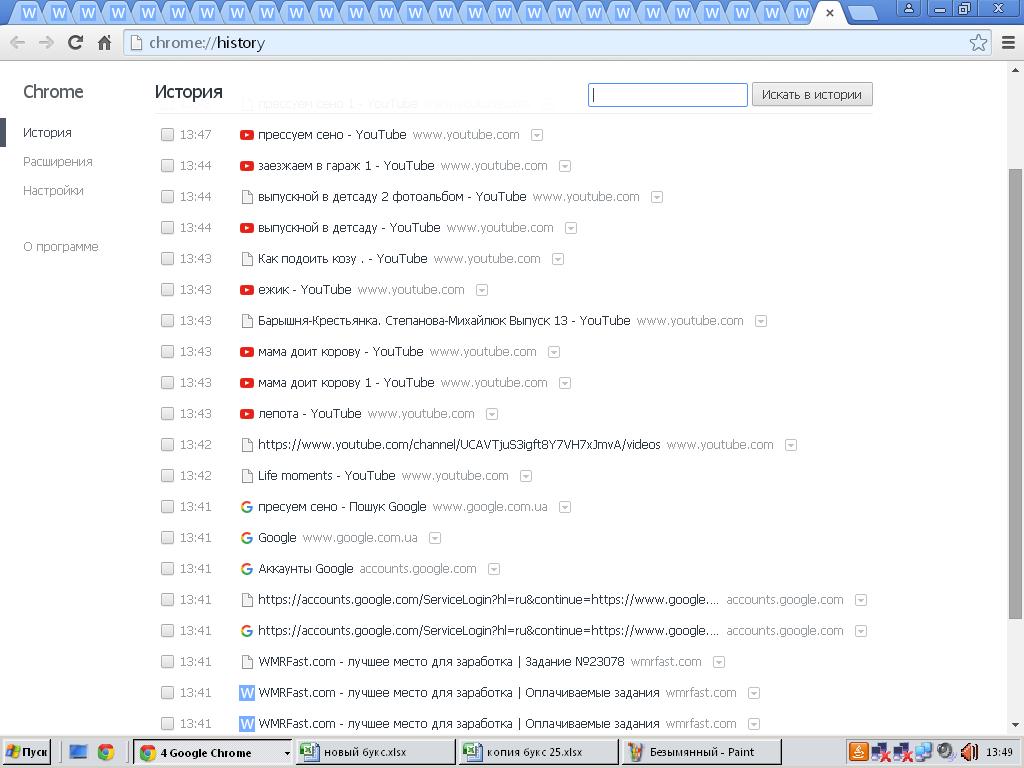Check the box for 'выпускной в детсаду 2 фотоальбом'
1024x768 pixels.
pyautogui.click(x=167, y=197)
